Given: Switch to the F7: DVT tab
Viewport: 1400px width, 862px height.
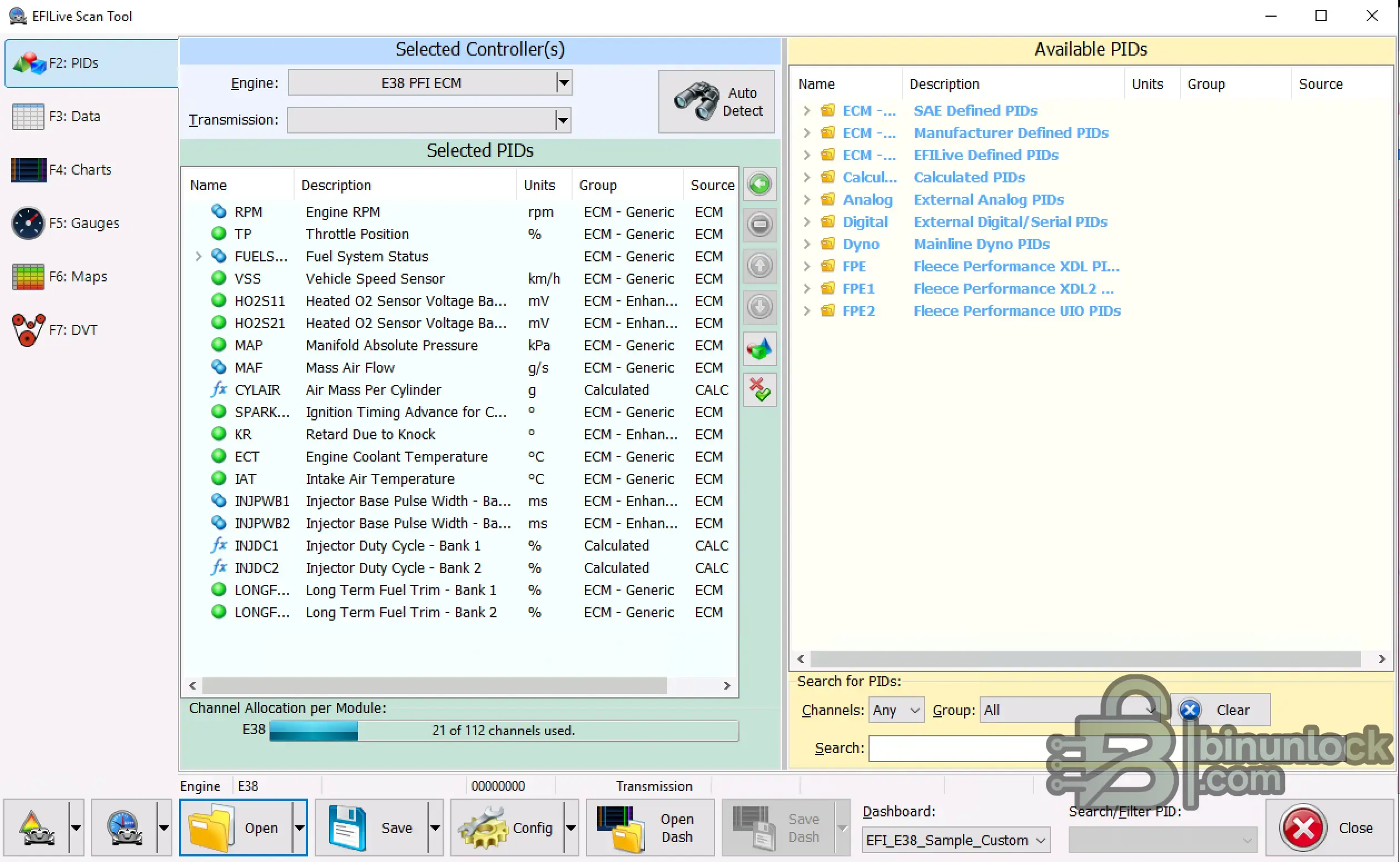Looking at the screenshot, I should coord(91,330).
